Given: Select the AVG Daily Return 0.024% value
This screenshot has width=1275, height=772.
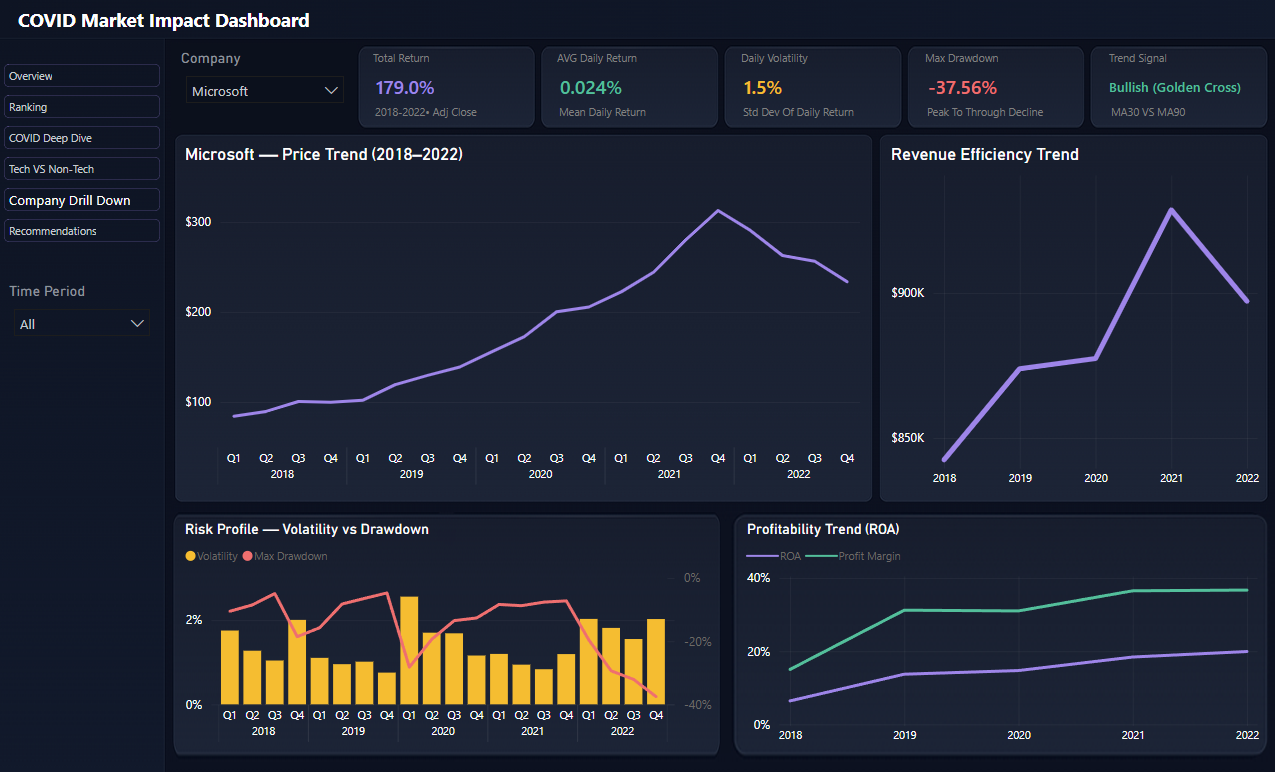Looking at the screenshot, I should 590,88.
